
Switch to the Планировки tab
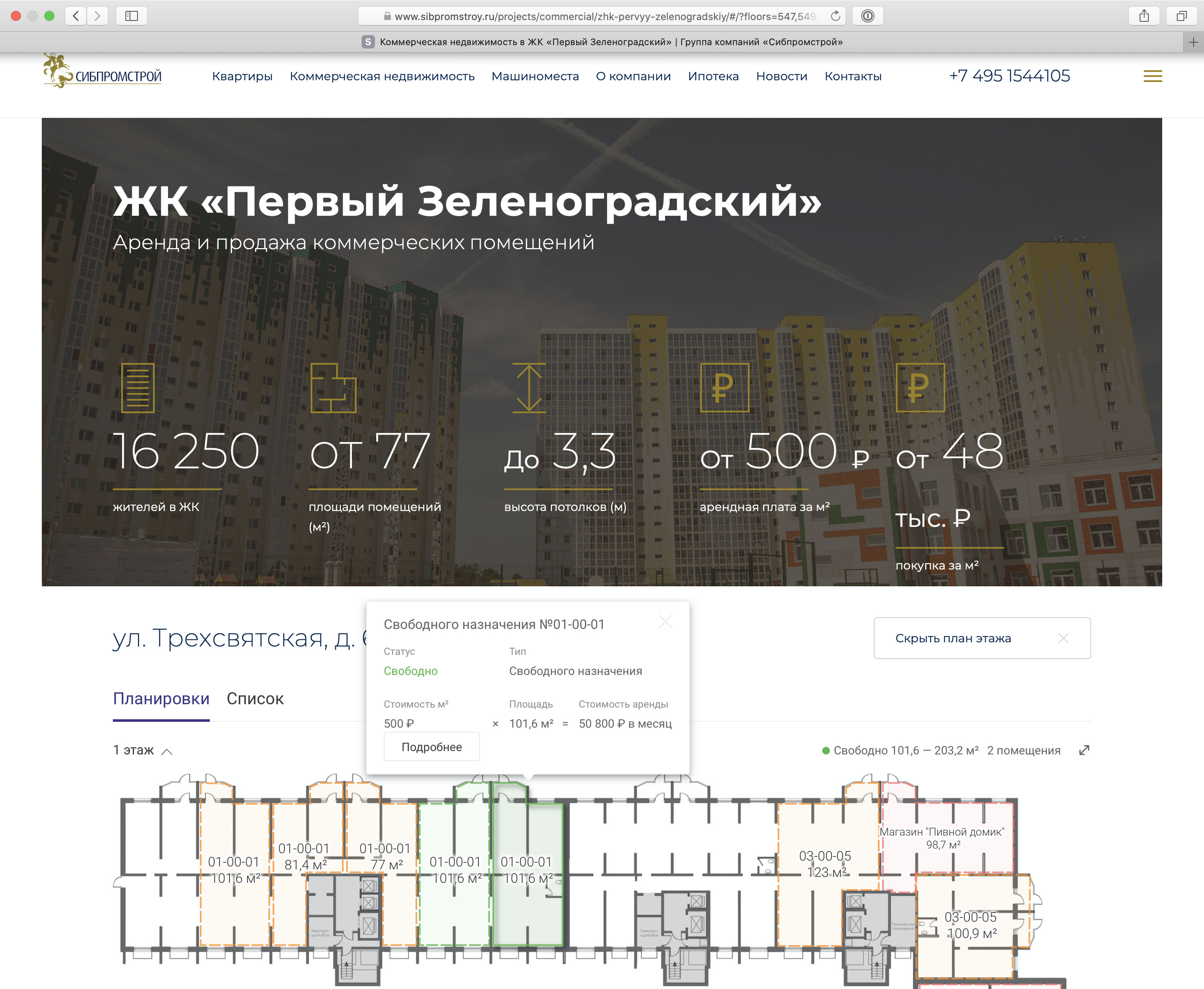(161, 699)
